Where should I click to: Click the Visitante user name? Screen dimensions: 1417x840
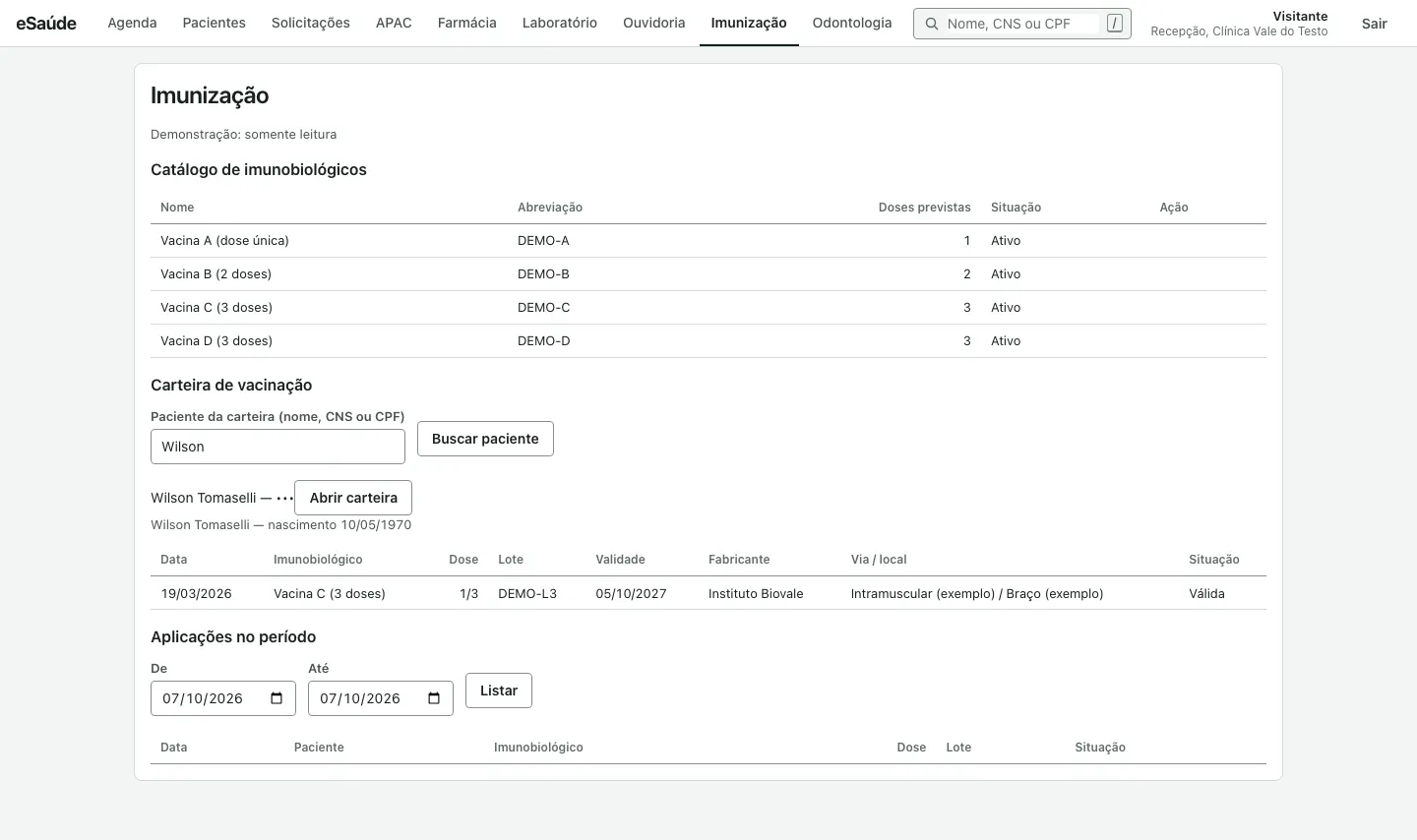tap(1300, 17)
